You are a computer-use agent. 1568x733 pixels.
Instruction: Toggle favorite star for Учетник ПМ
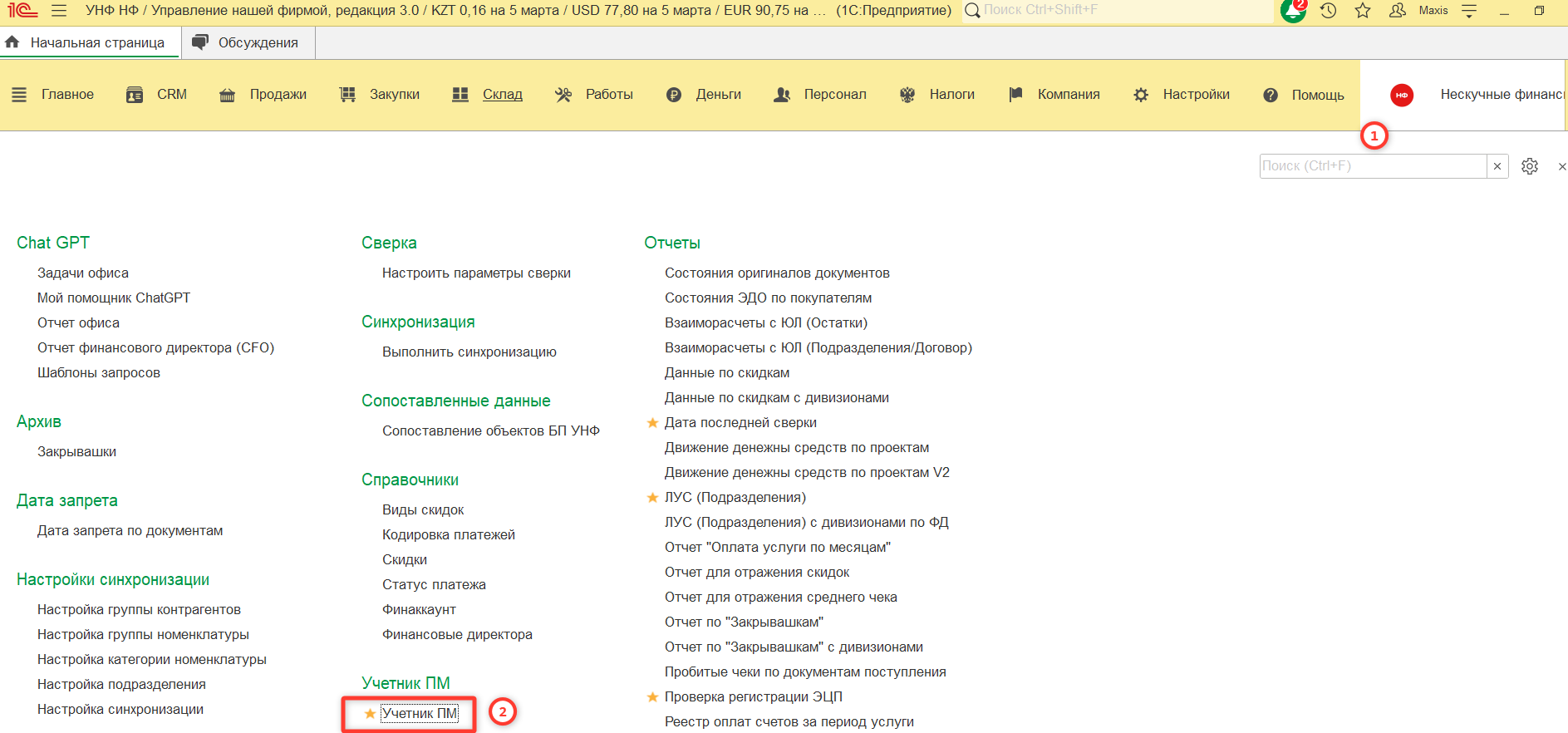[370, 714]
